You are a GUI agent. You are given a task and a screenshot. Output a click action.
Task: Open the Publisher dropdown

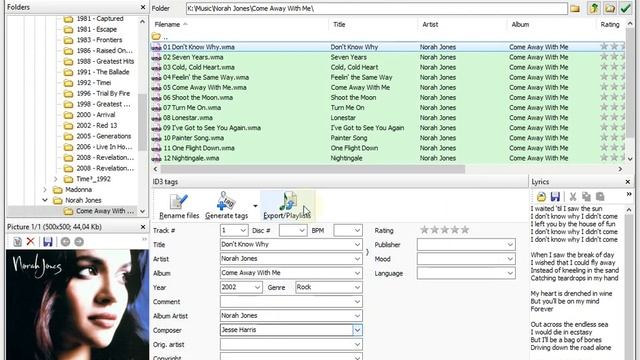pos(510,244)
